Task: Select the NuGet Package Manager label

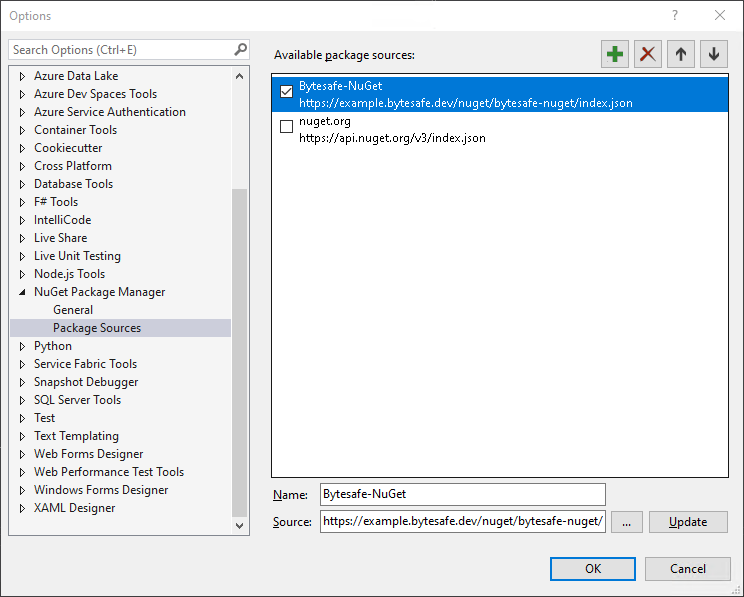Action: [x=100, y=292]
